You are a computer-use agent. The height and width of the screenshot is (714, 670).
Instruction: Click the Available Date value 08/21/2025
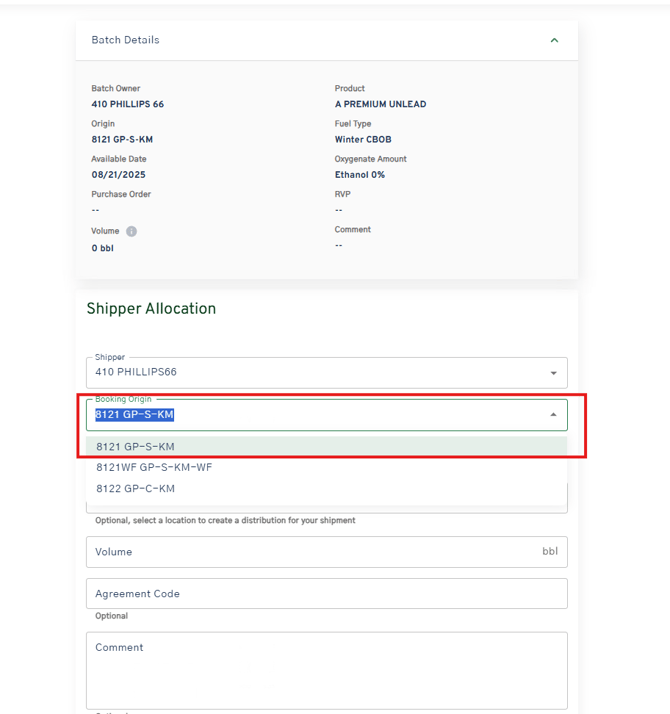click(x=118, y=175)
